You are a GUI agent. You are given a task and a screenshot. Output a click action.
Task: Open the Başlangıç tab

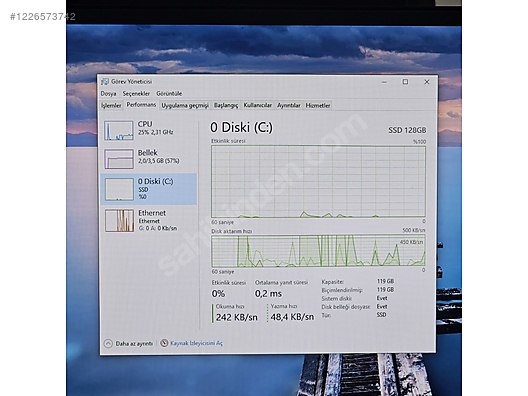(226, 105)
